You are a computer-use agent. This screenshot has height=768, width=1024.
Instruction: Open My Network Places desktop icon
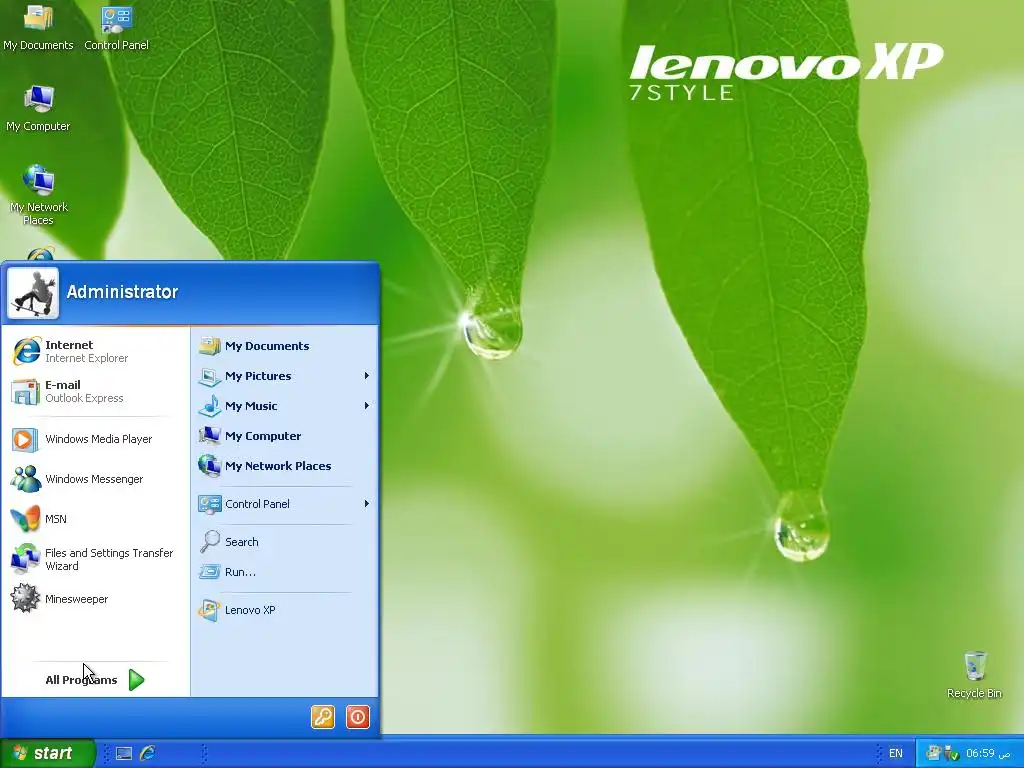pyautogui.click(x=38, y=195)
